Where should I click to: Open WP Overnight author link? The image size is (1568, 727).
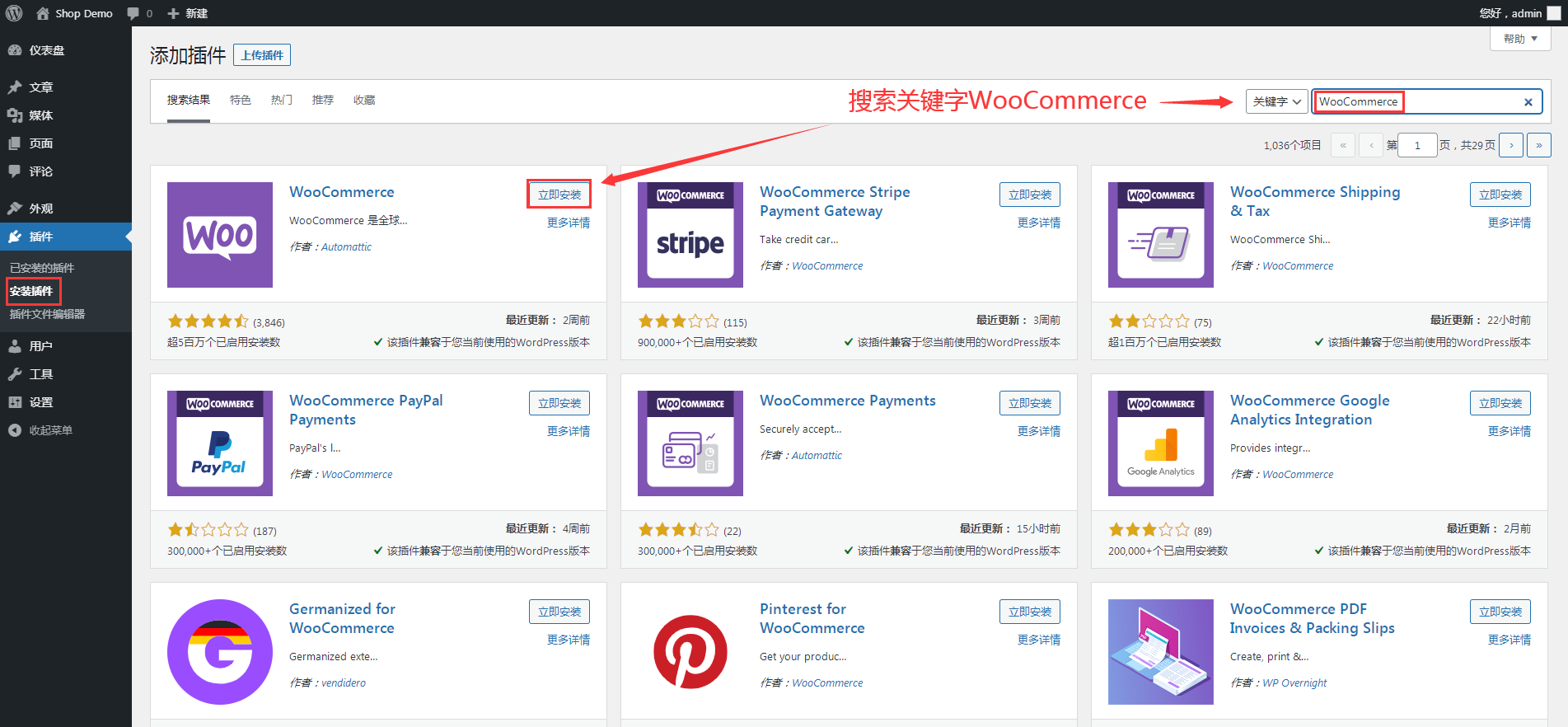[x=1294, y=682]
